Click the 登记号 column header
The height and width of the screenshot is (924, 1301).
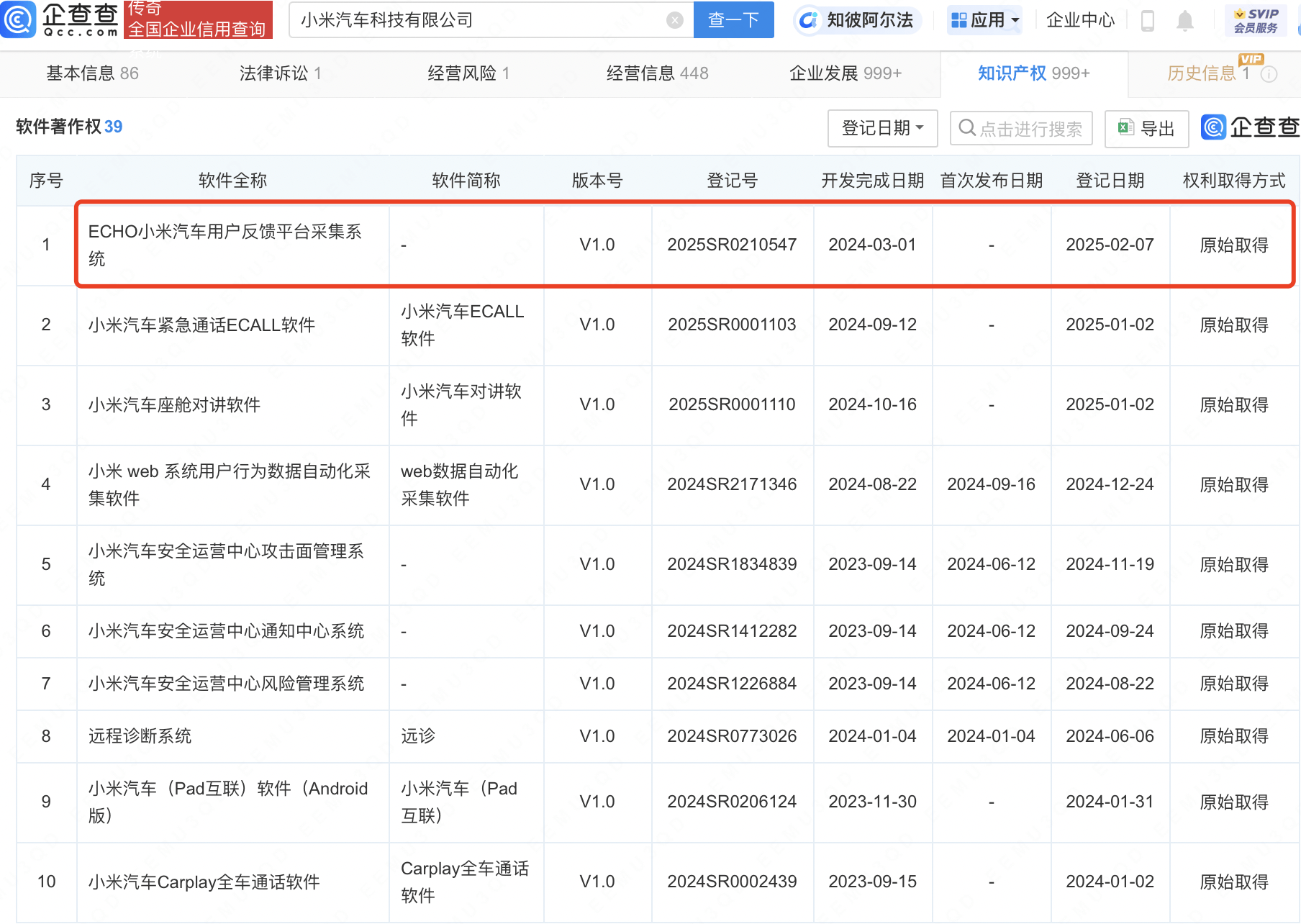click(732, 181)
